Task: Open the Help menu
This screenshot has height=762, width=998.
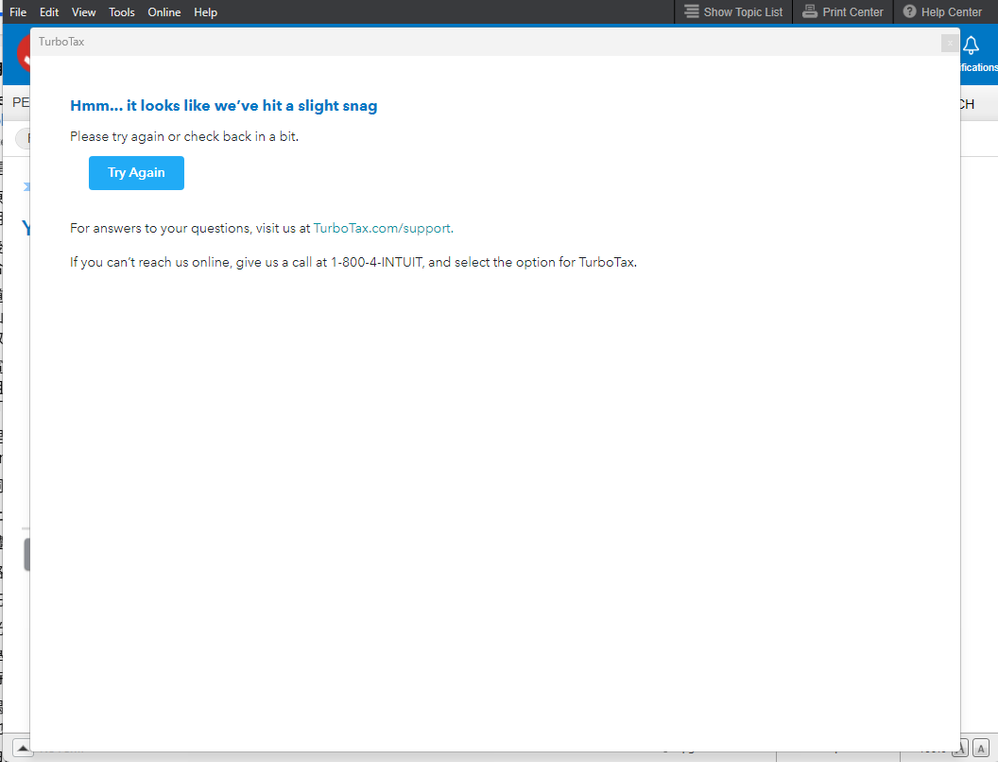Action: 205,11
